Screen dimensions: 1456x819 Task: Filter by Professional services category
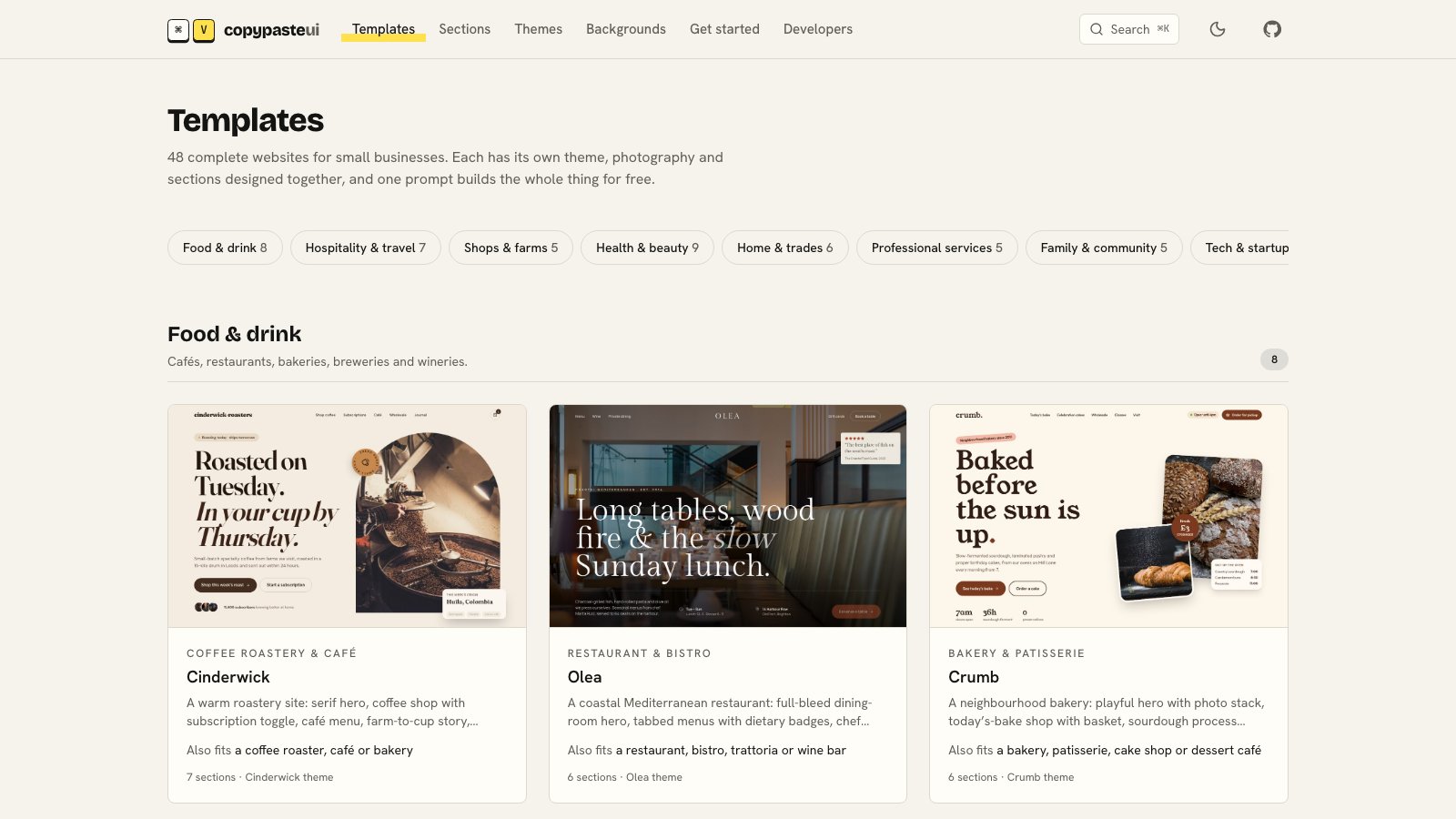pyautogui.click(x=936, y=248)
